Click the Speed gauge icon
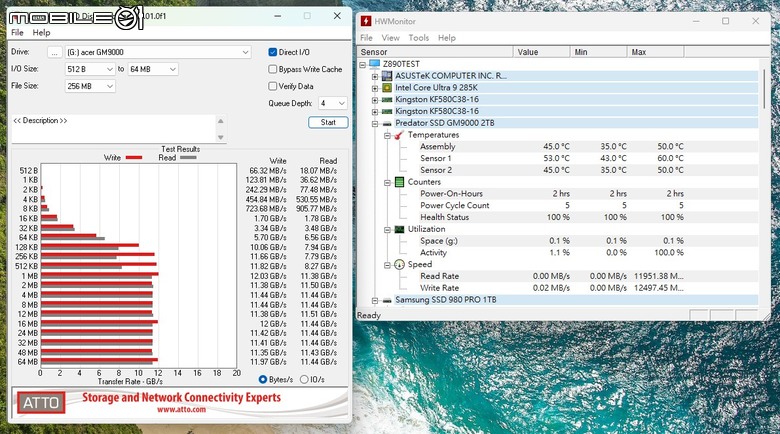Viewport: 780px width, 434px height. [399, 265]
